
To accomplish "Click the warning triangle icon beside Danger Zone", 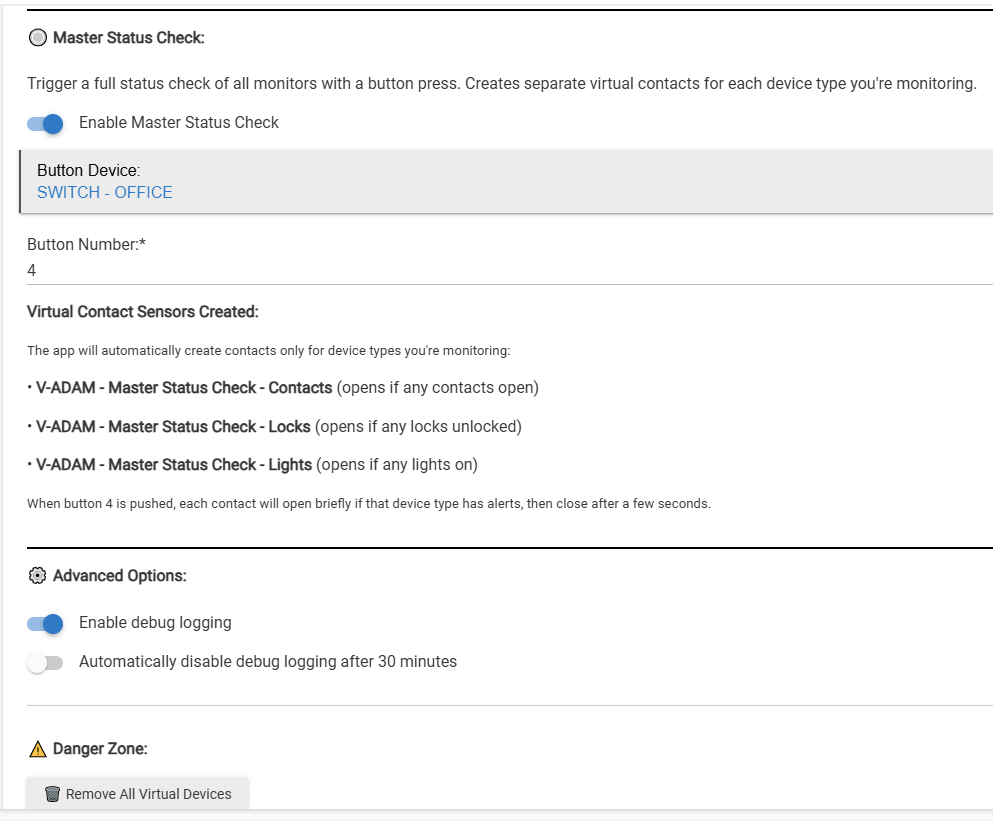I will pos(38,749).
